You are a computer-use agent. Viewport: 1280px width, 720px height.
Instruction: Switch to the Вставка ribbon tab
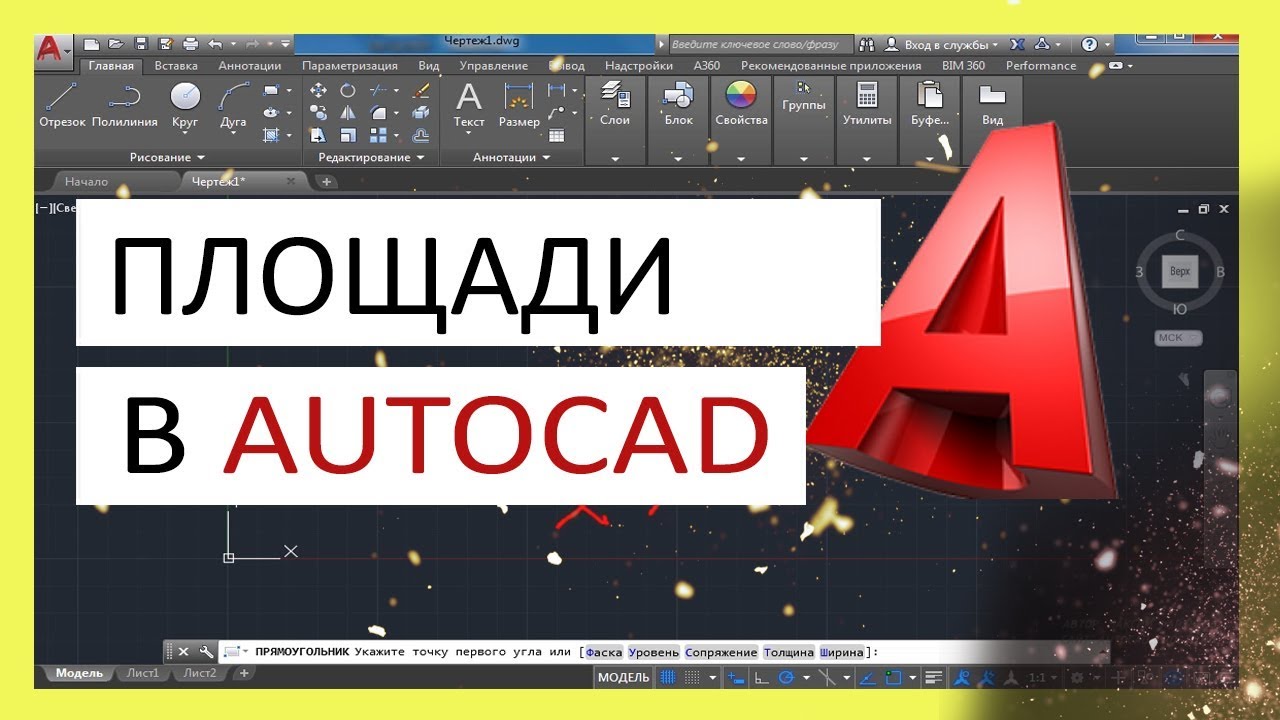176,66
